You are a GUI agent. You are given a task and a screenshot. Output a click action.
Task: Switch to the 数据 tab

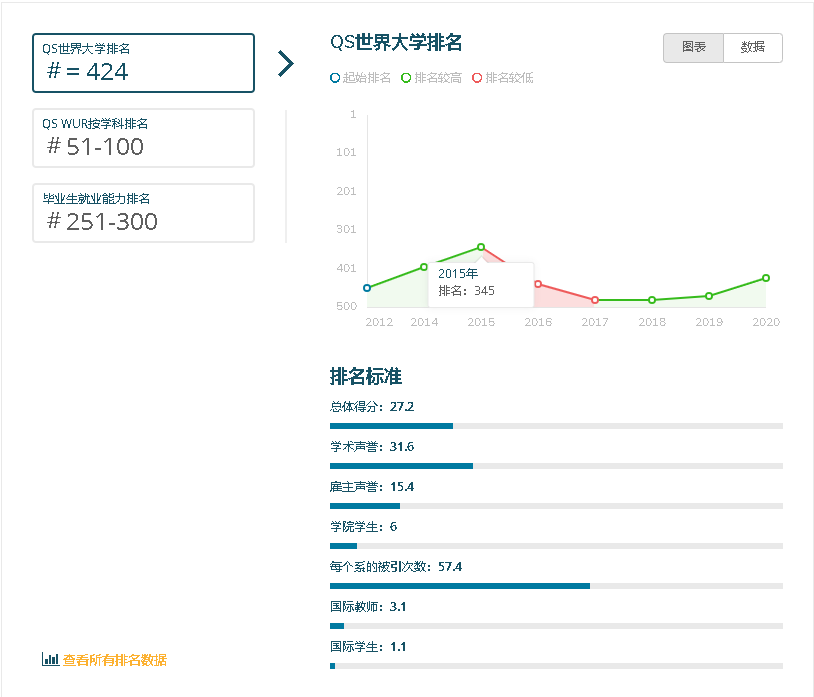point(752,47)
